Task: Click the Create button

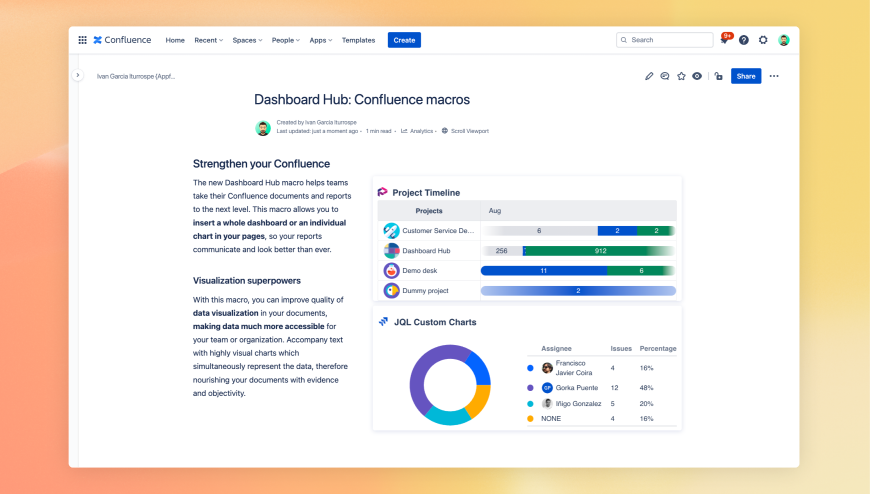Action: [x=404, y=40]
